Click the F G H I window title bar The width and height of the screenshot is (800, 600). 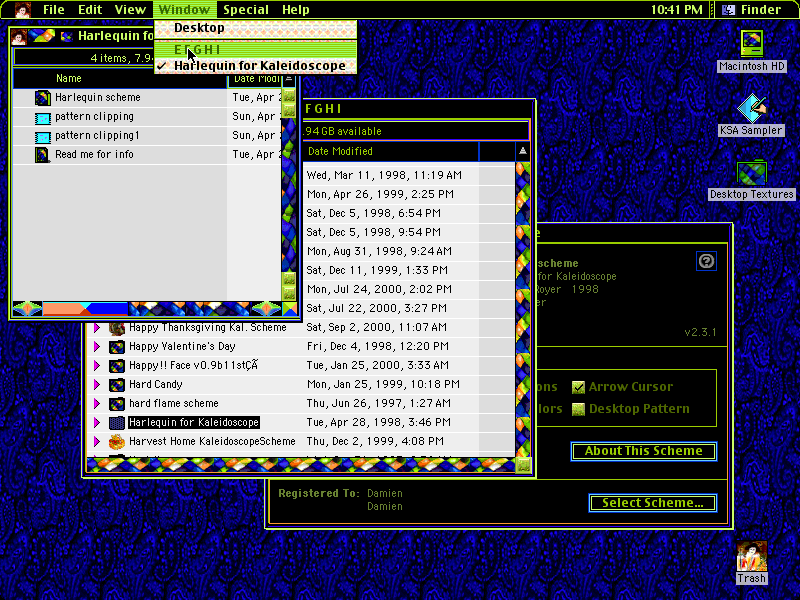pyautogui.click(x=418, y=109)
